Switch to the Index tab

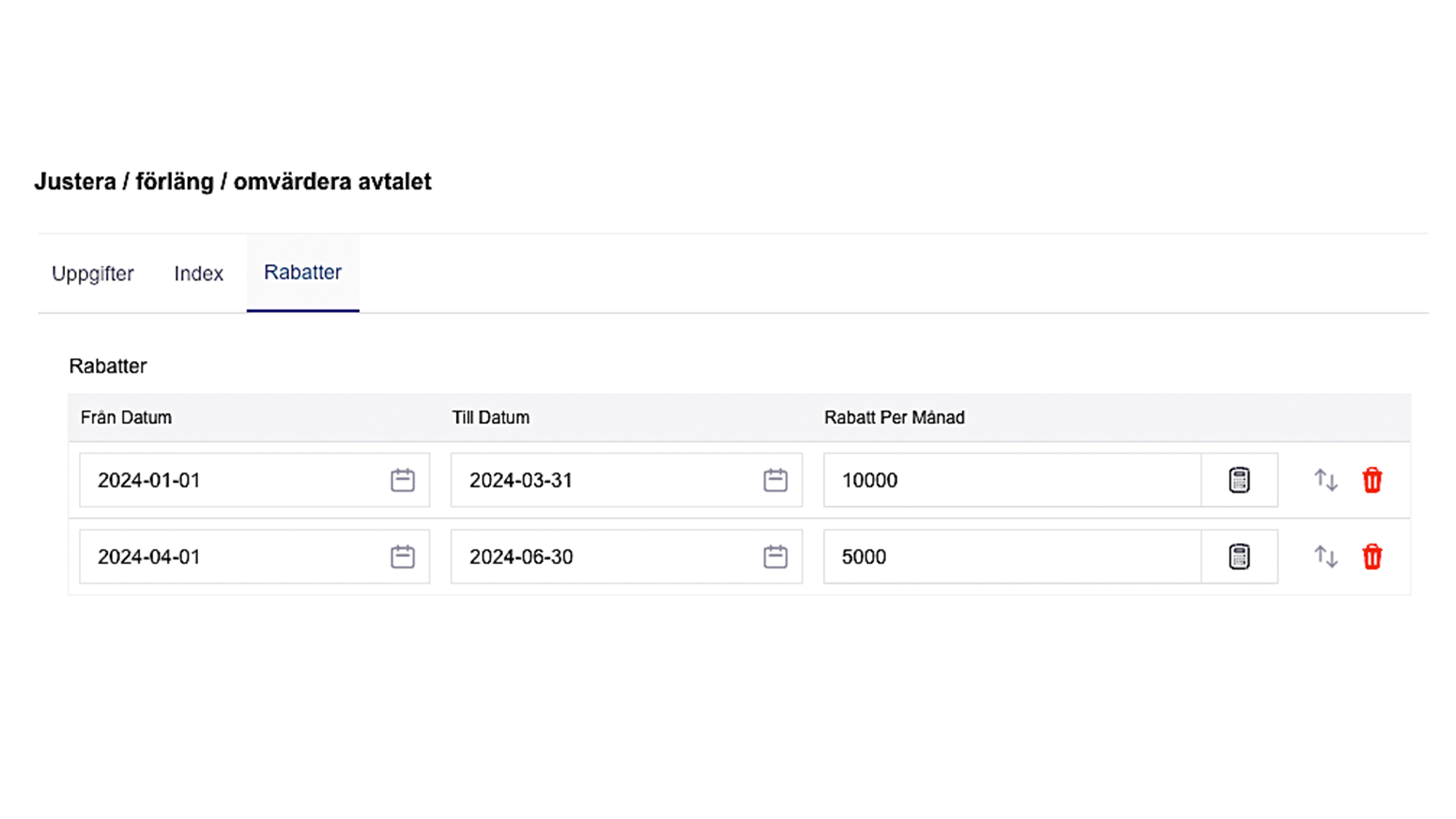point(199,274)
